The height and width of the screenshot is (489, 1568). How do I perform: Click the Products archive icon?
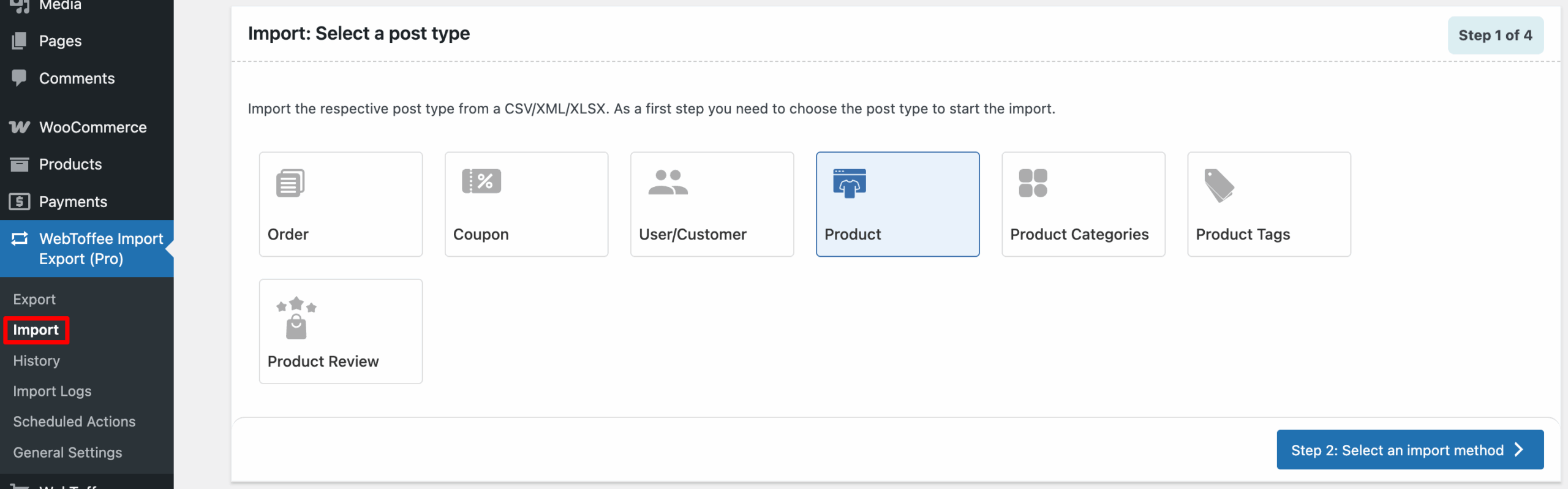(x=19, y=164)
